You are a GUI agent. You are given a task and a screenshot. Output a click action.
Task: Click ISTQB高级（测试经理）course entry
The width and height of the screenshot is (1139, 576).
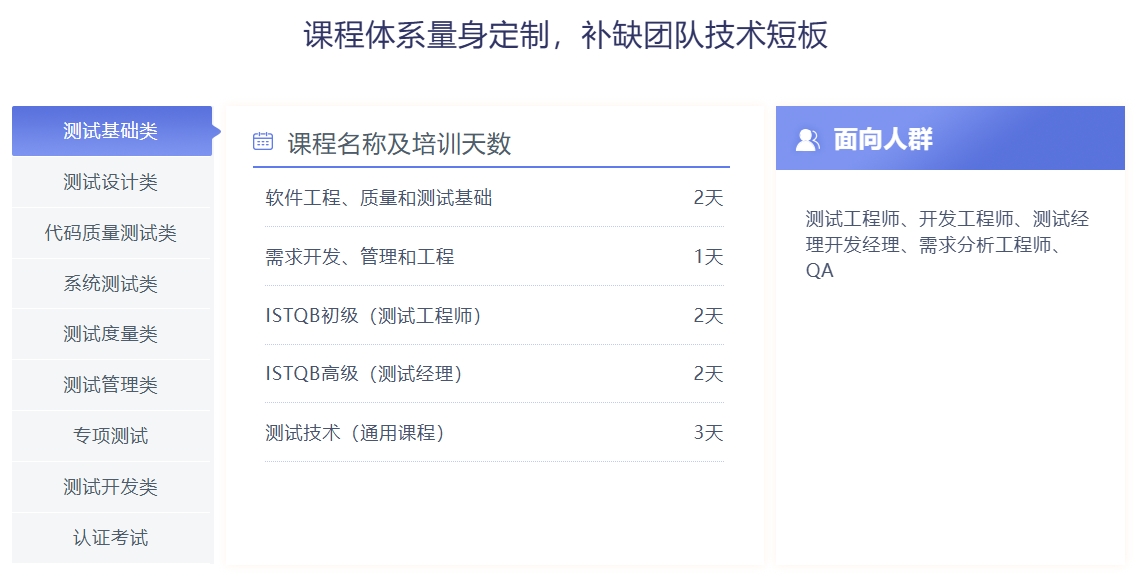(x=364, y=374)
